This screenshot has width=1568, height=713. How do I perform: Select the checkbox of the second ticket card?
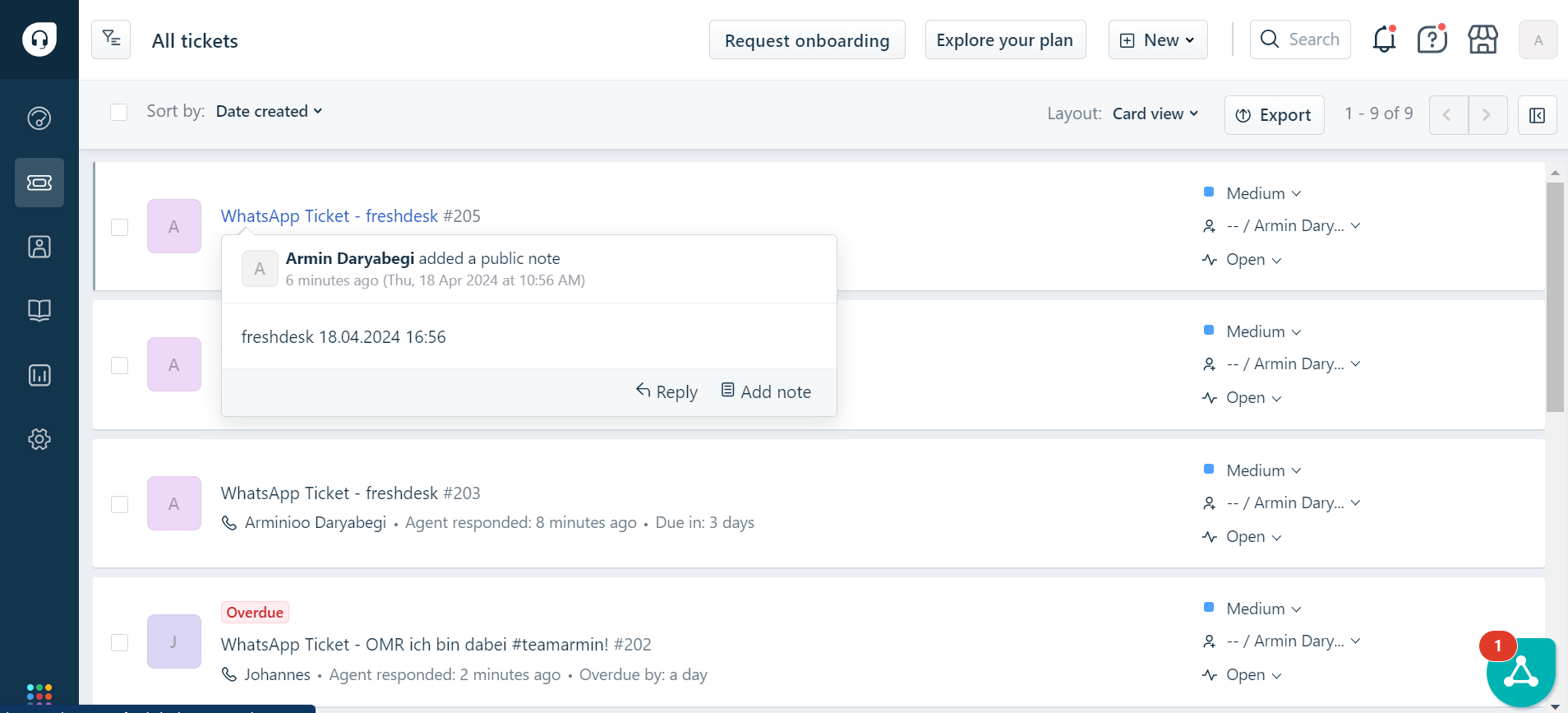tap(120, 365)
